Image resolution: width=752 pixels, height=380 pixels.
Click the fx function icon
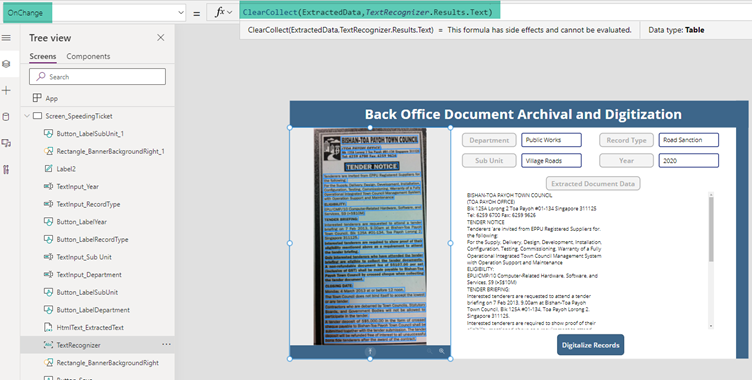point(220,12)
